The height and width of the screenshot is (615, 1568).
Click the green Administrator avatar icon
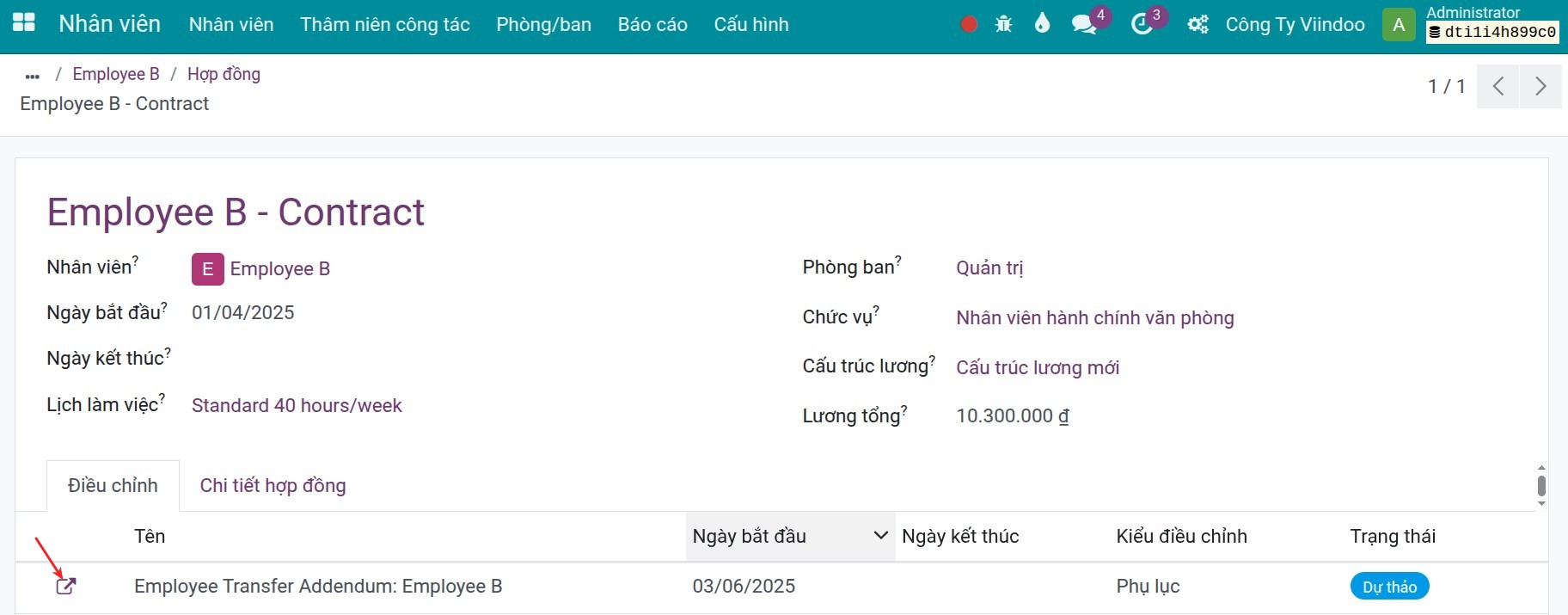pyautogui.click(x=1399, y=24)
